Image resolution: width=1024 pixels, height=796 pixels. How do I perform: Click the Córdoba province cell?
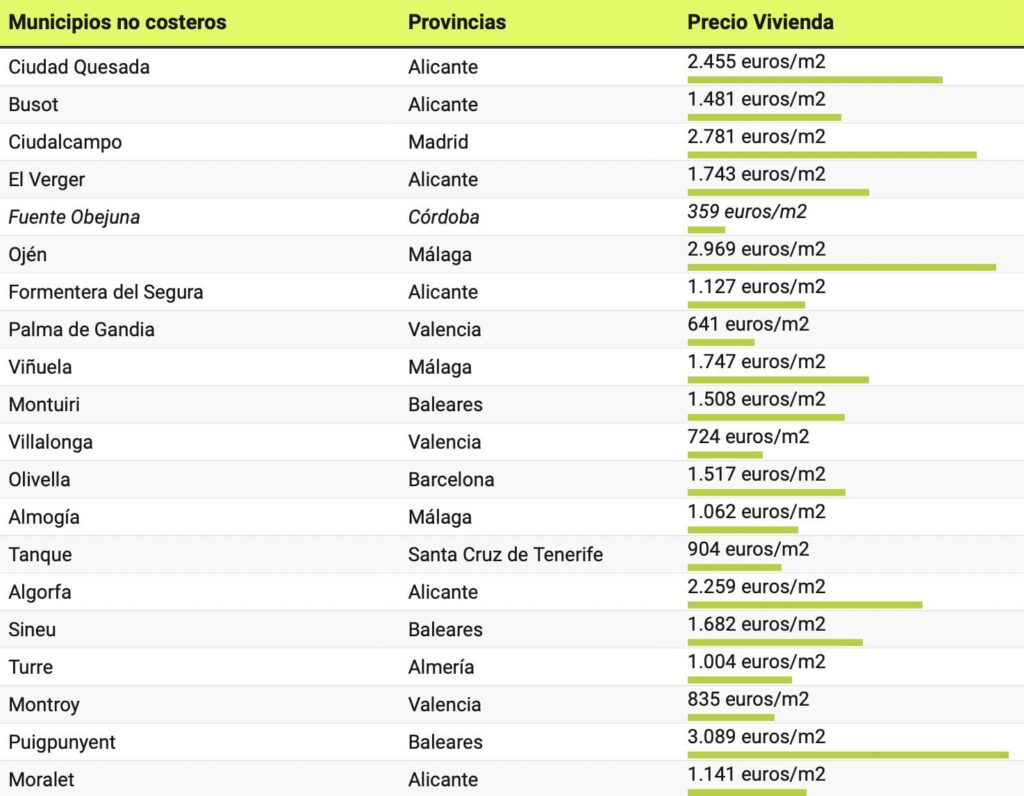pyautogui.click(x=443, y=217)
